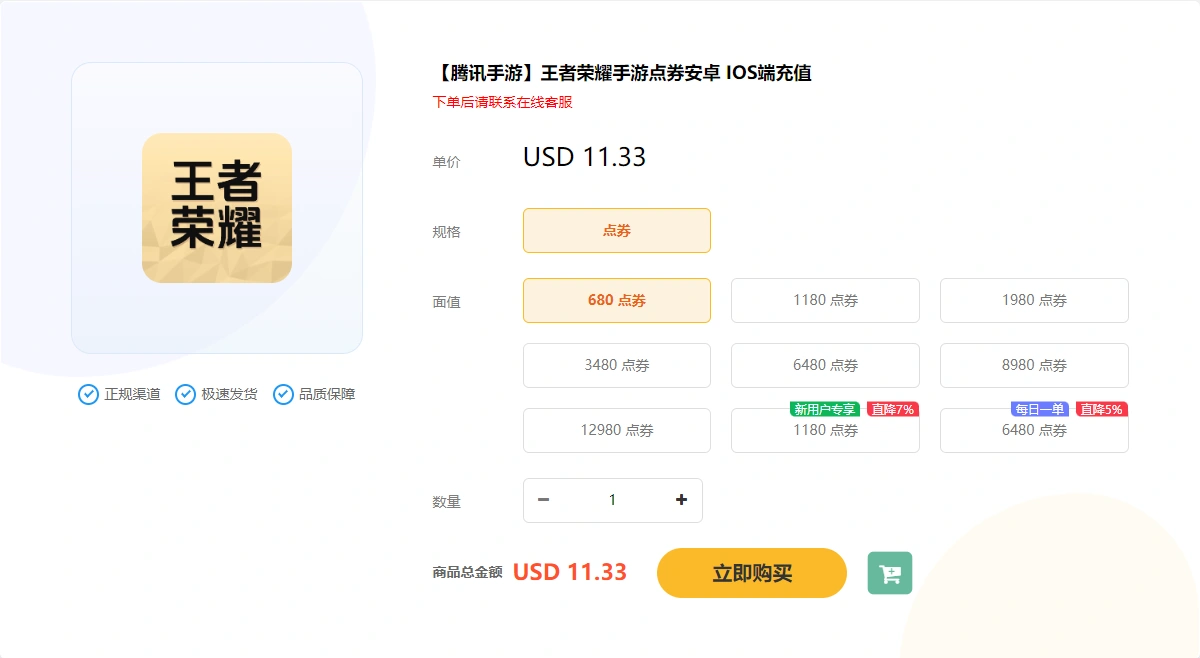
Task: Increase quantity with the plus button
Action: tap(681, 500)
